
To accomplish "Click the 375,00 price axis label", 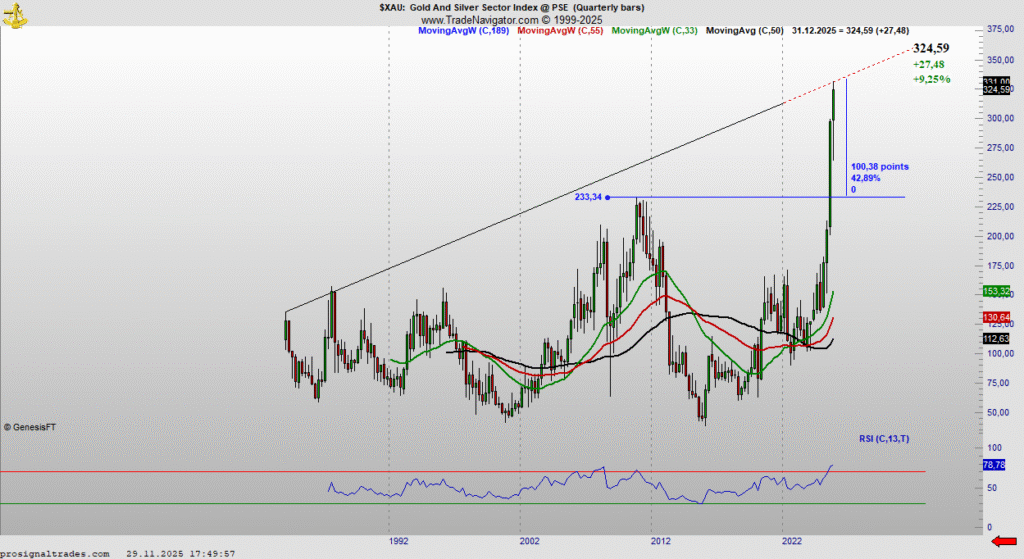I will pyautogui.click(x=1000, y=29).
